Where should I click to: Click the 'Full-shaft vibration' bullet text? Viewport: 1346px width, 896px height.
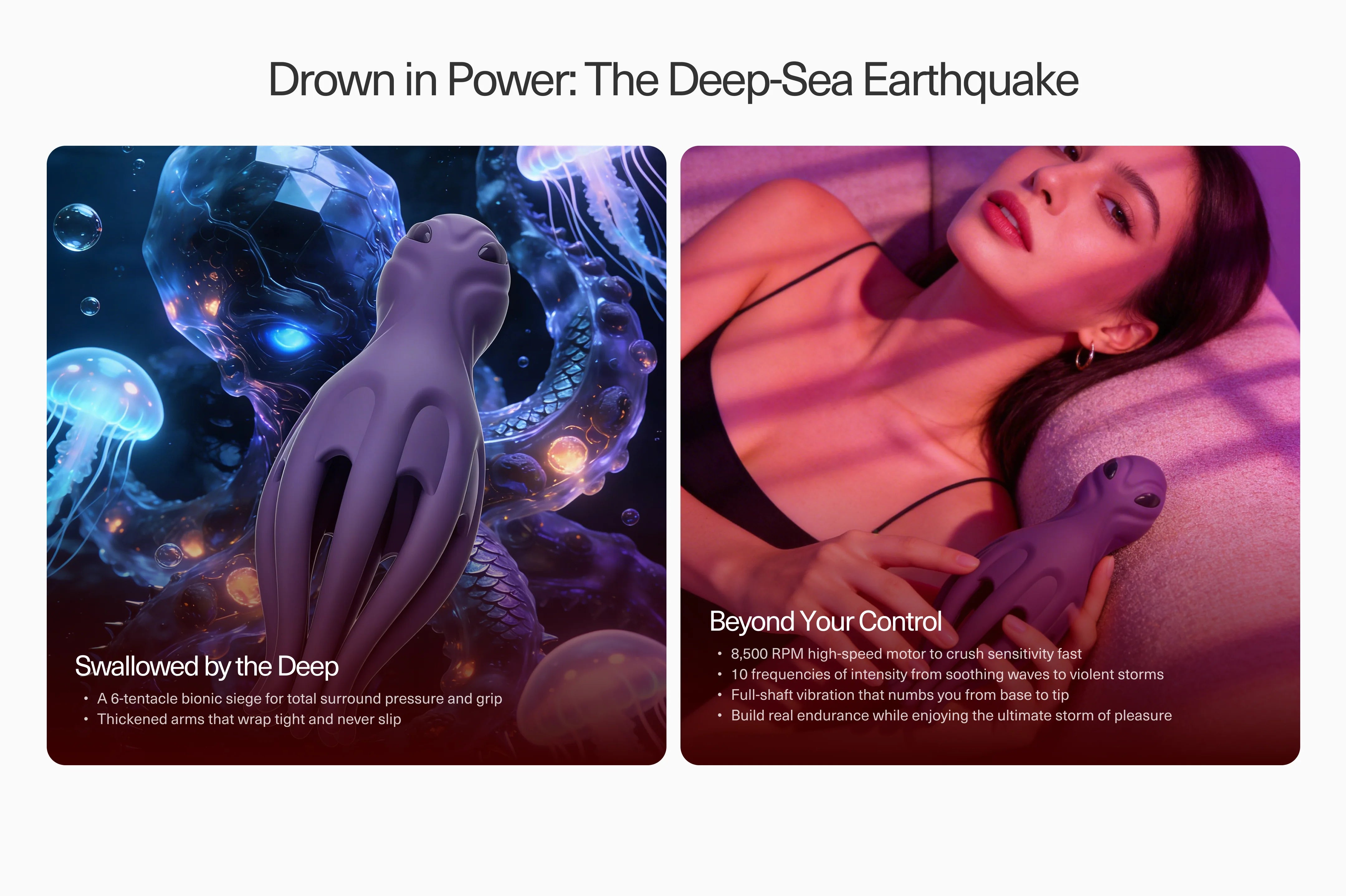(x=900, y=695)
